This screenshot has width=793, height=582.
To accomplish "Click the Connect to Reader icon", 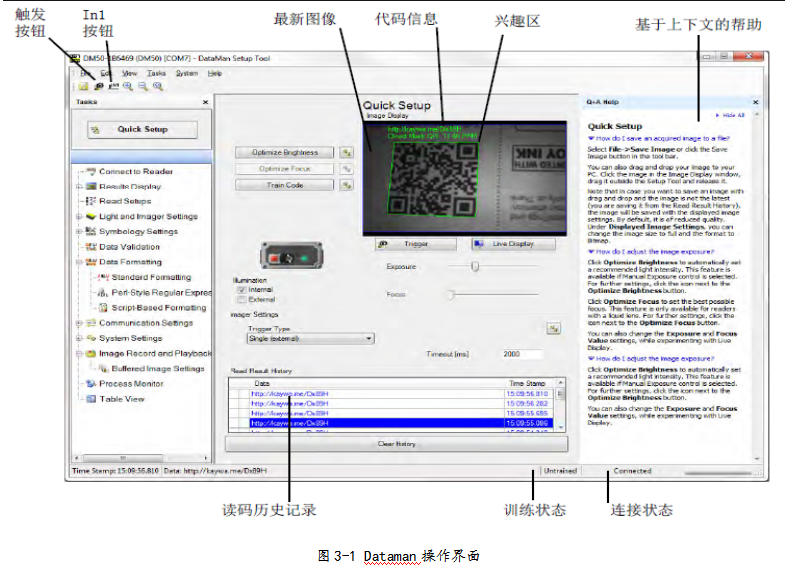I will [x=91, y=171].
